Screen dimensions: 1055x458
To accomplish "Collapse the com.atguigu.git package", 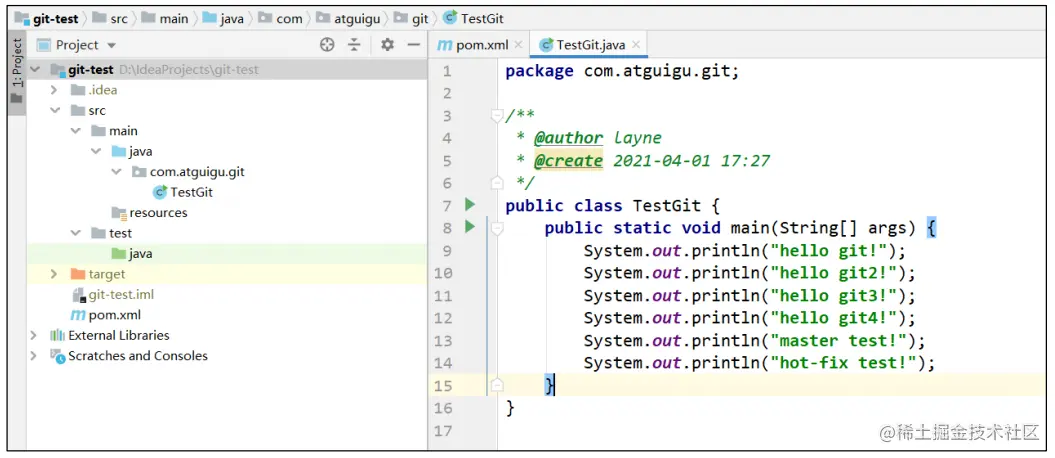I will pyautogui.click(x=116, y=172).
